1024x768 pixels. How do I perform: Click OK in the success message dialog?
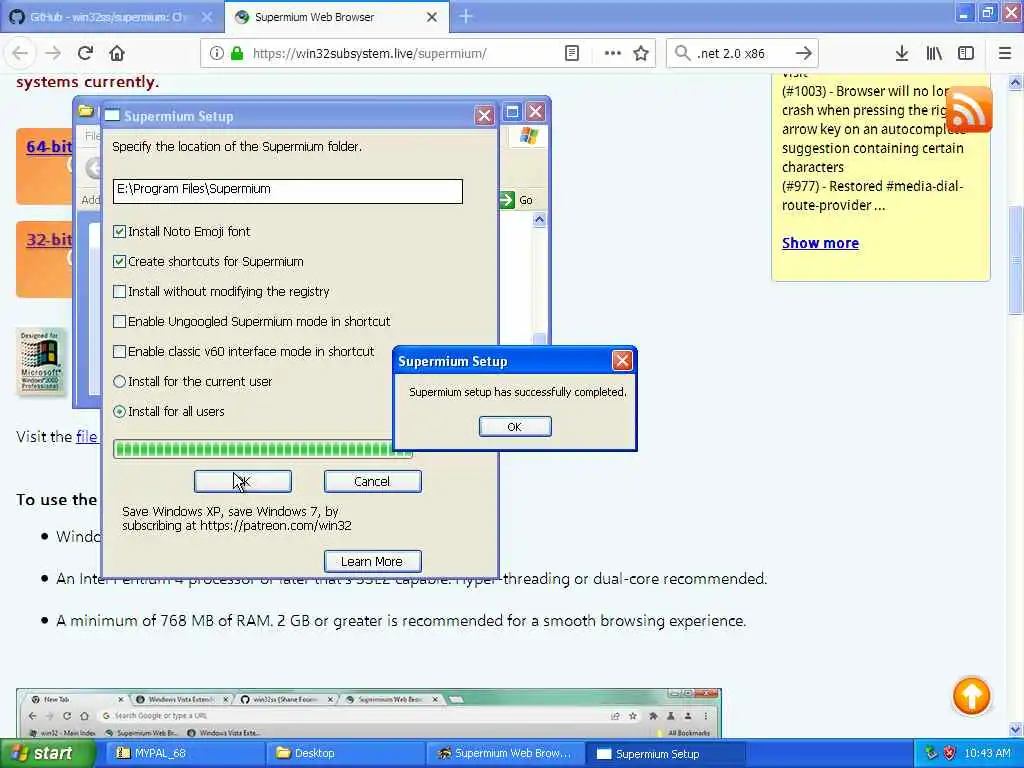pos(515,426)
